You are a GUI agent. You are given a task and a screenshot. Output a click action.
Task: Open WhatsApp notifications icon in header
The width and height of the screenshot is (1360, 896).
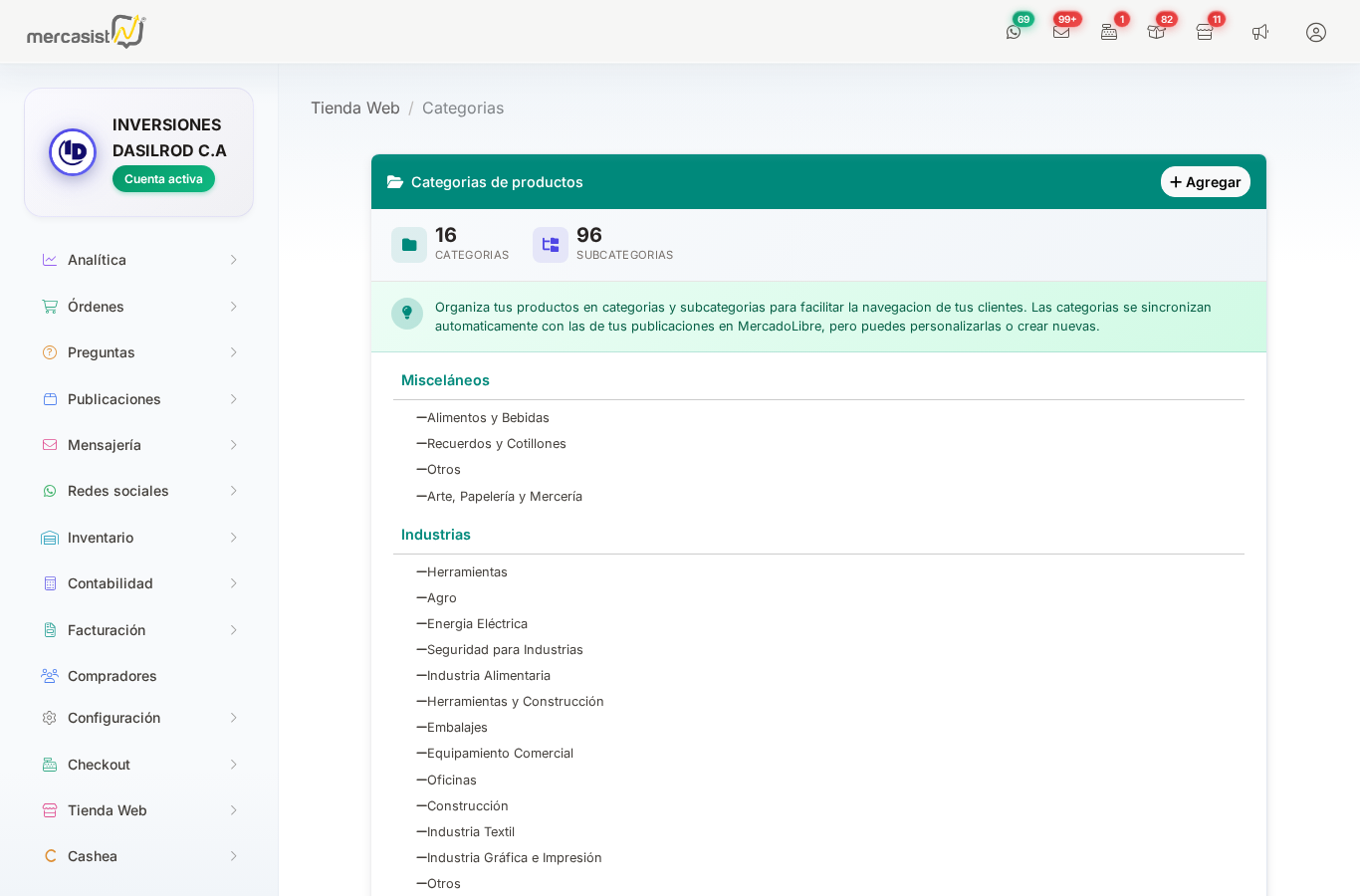click(x=1014, y=32)
